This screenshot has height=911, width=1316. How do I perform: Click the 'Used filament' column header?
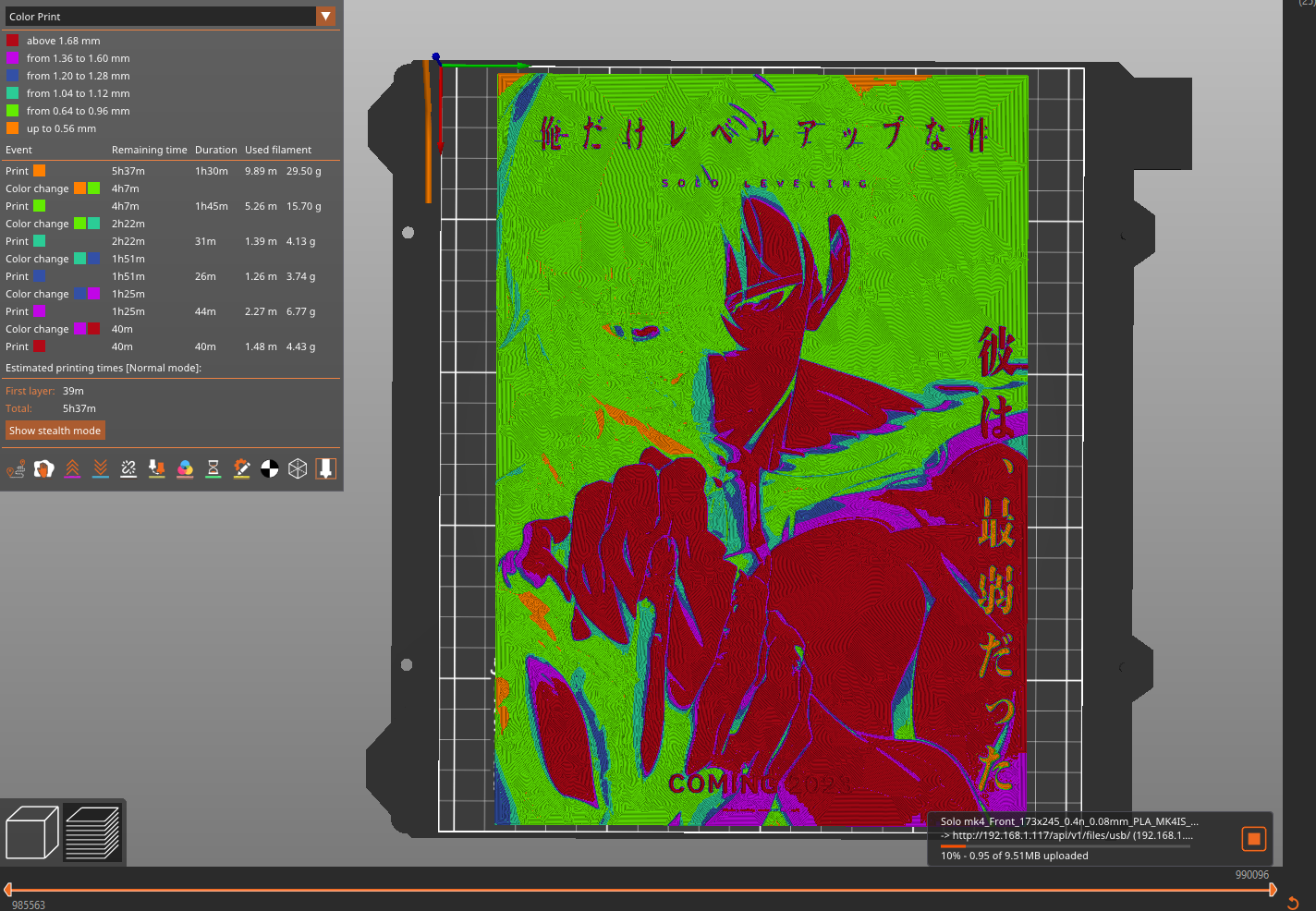tap(278, 150)
